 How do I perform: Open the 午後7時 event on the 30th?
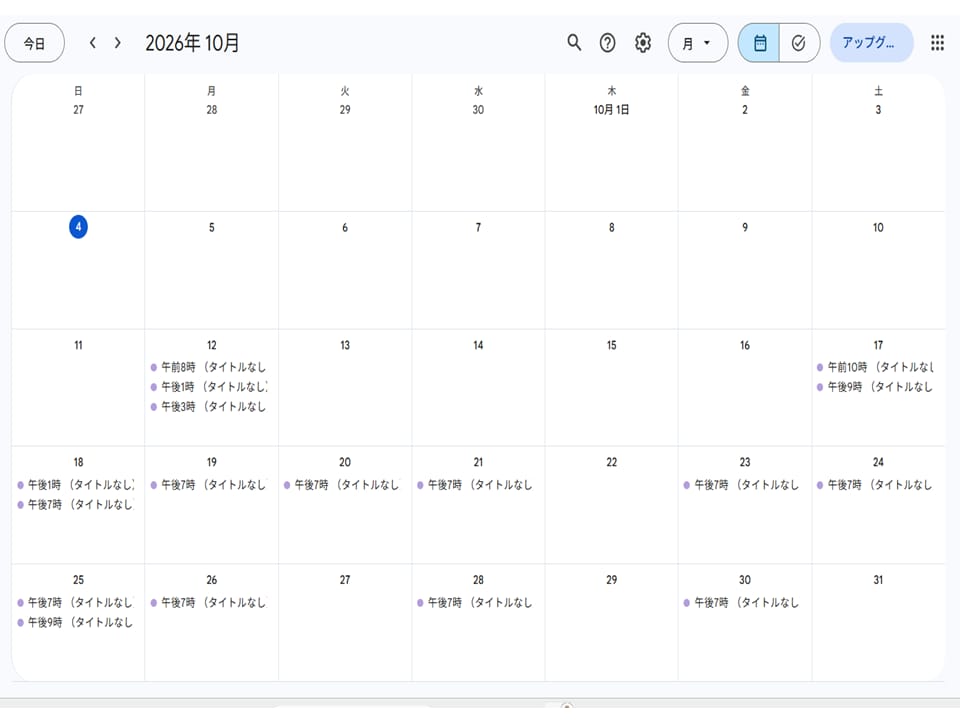(x=742, y=602)
